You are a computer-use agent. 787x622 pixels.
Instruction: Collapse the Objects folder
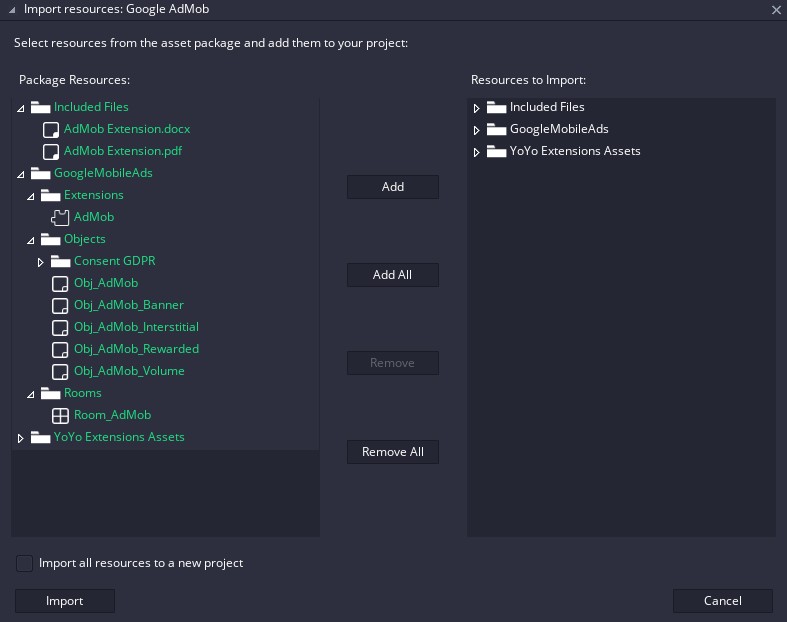pyautogui.click(x=31, y=240)
